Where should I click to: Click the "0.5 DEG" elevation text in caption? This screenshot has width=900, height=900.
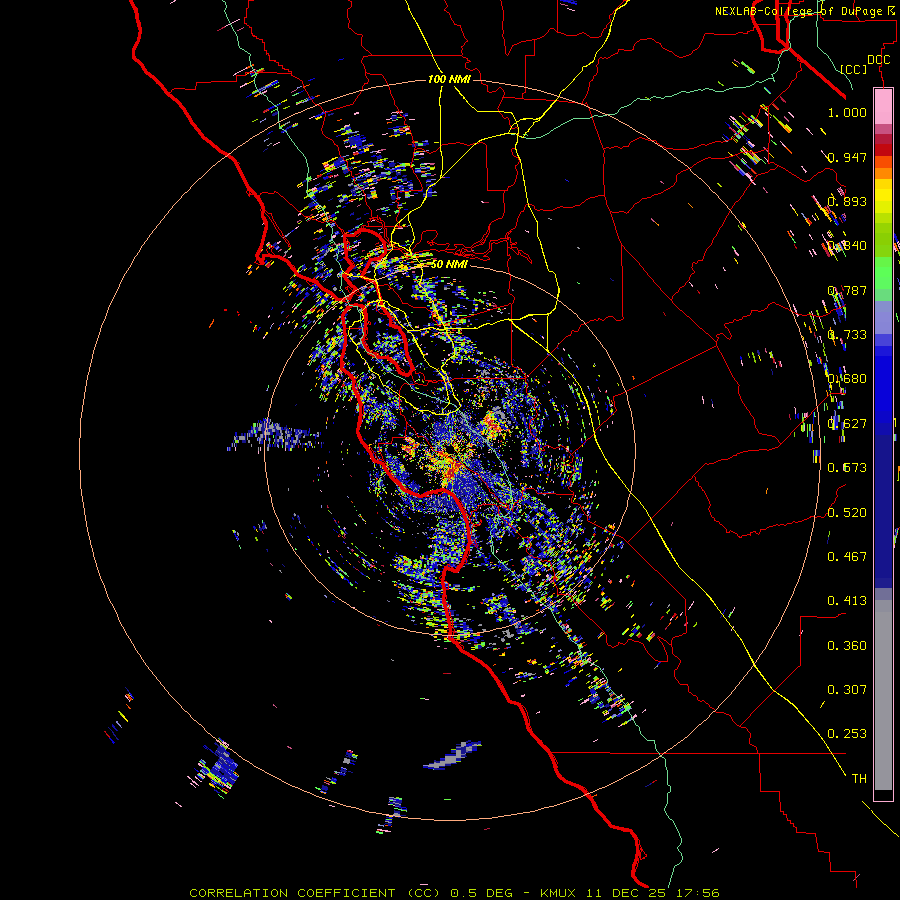(481, 893)
